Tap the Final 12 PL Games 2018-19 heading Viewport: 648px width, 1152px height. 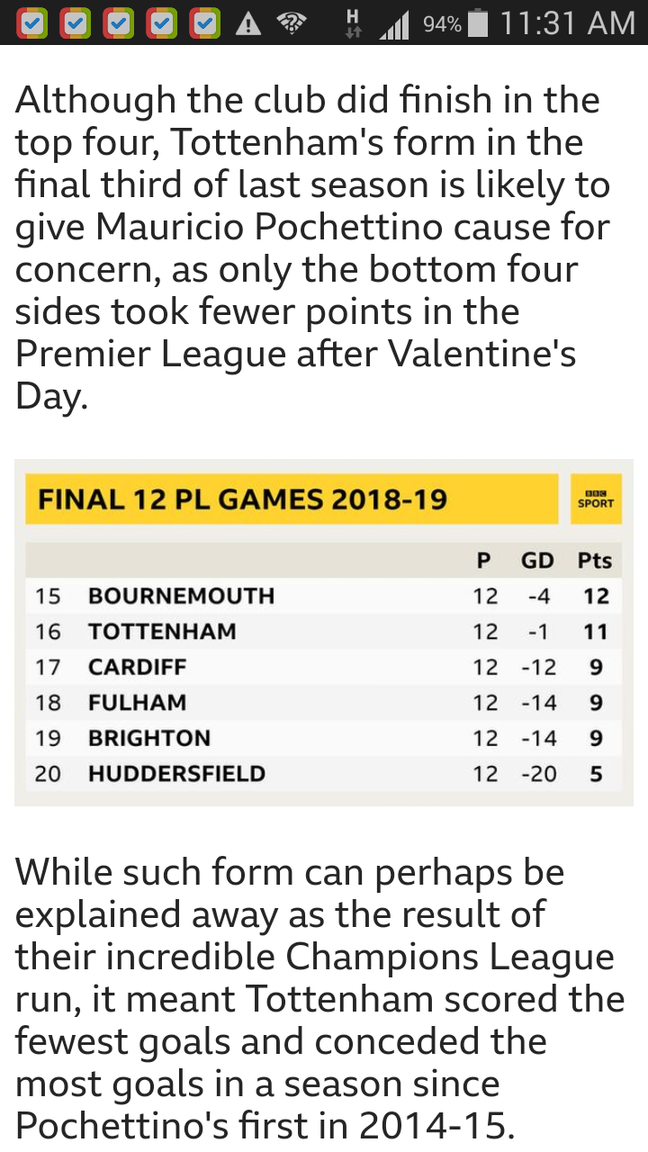point(242,498)
